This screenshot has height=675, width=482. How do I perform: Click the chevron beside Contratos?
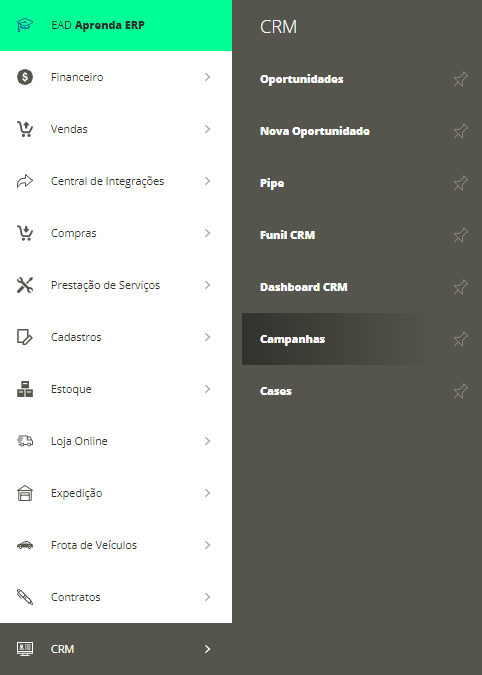tap(207, 597)
